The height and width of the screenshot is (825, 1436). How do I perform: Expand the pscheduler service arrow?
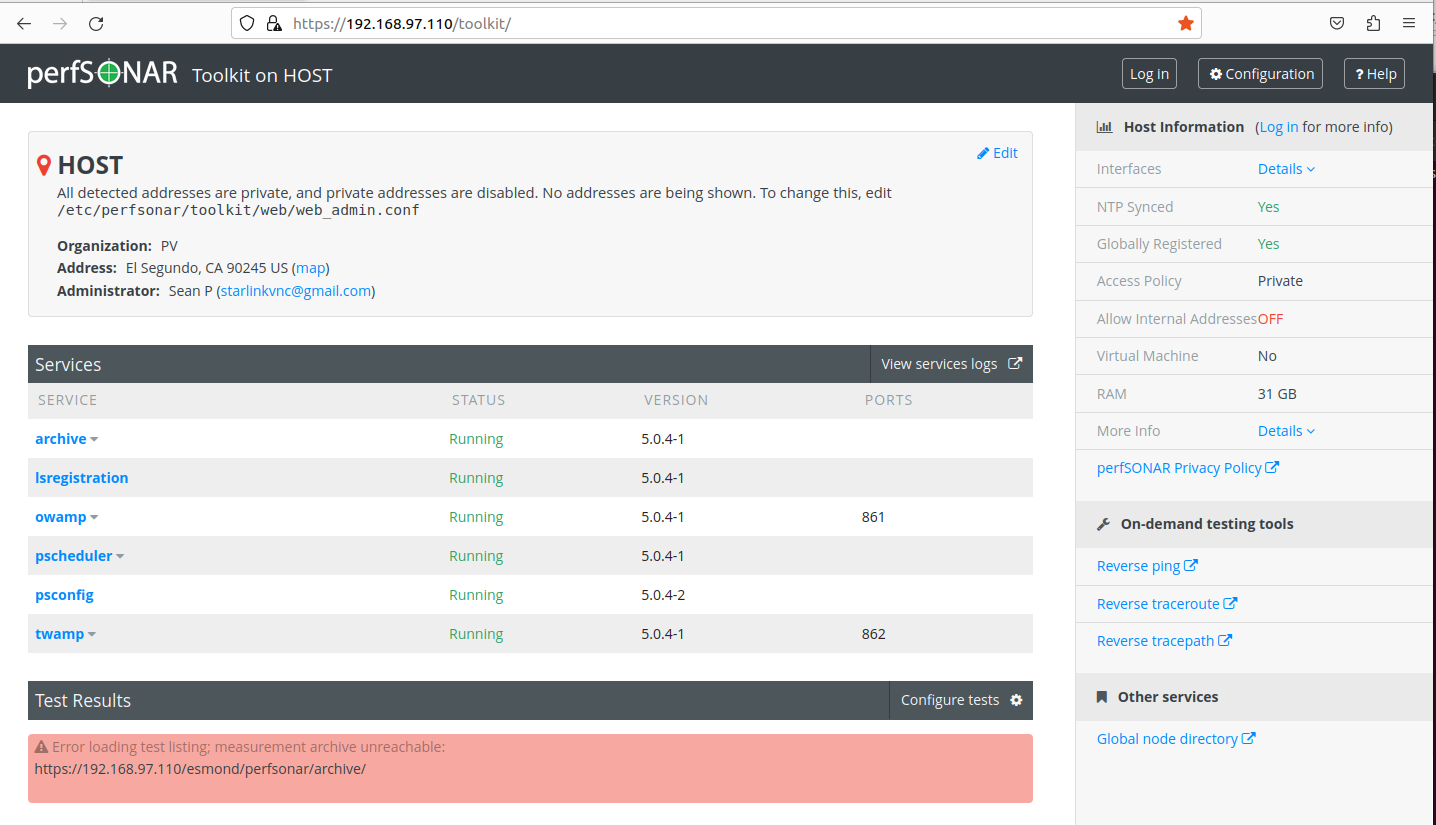tap(120, 557)
